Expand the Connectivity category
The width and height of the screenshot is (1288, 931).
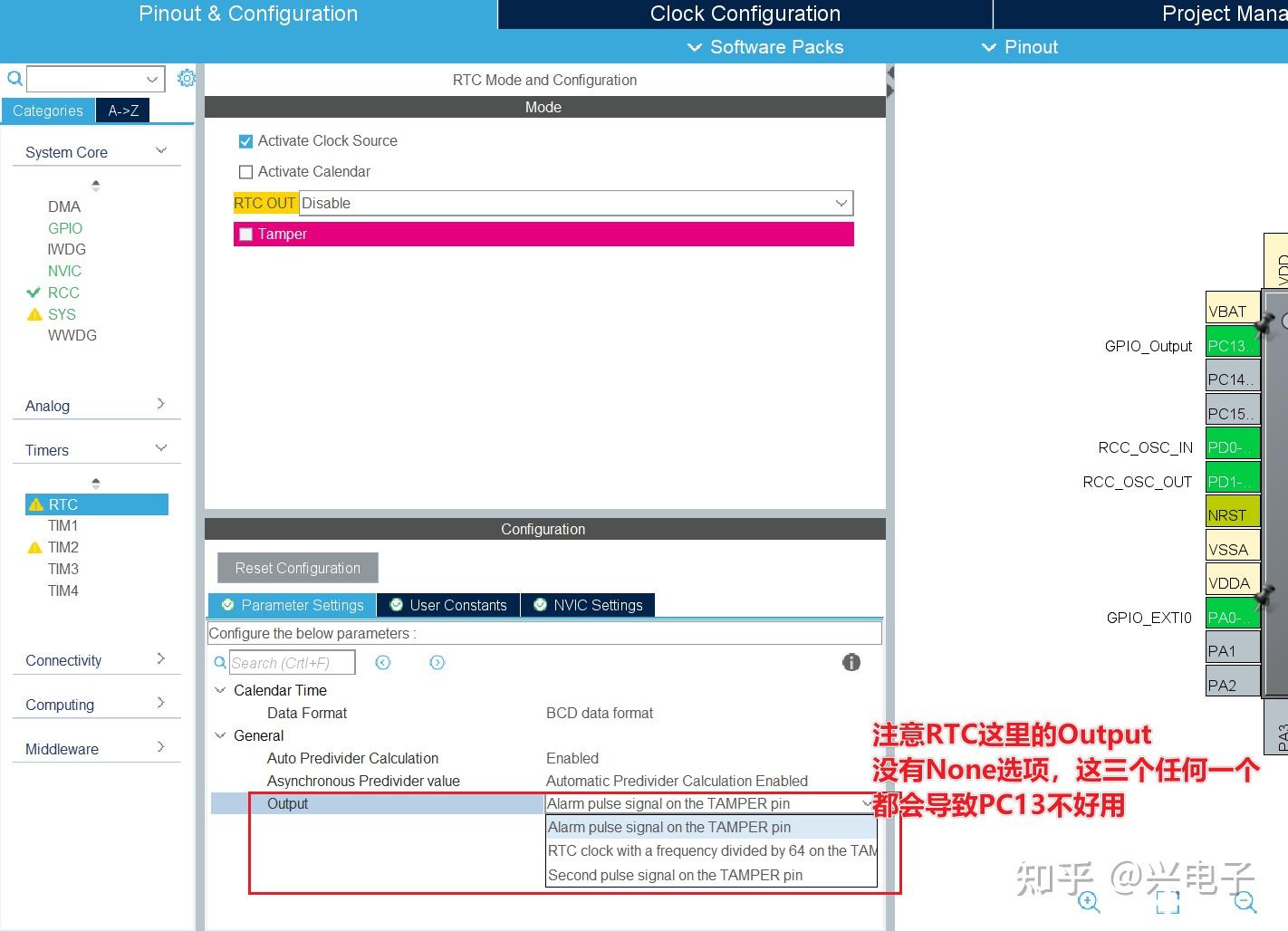click(x=160, y=658)
